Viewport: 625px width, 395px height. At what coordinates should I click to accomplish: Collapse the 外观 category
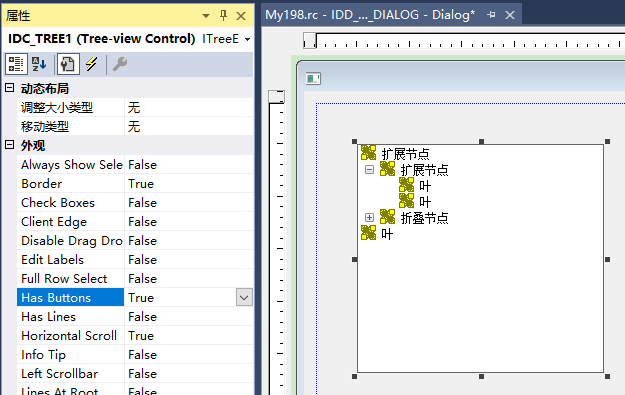[x=10, y=145]
